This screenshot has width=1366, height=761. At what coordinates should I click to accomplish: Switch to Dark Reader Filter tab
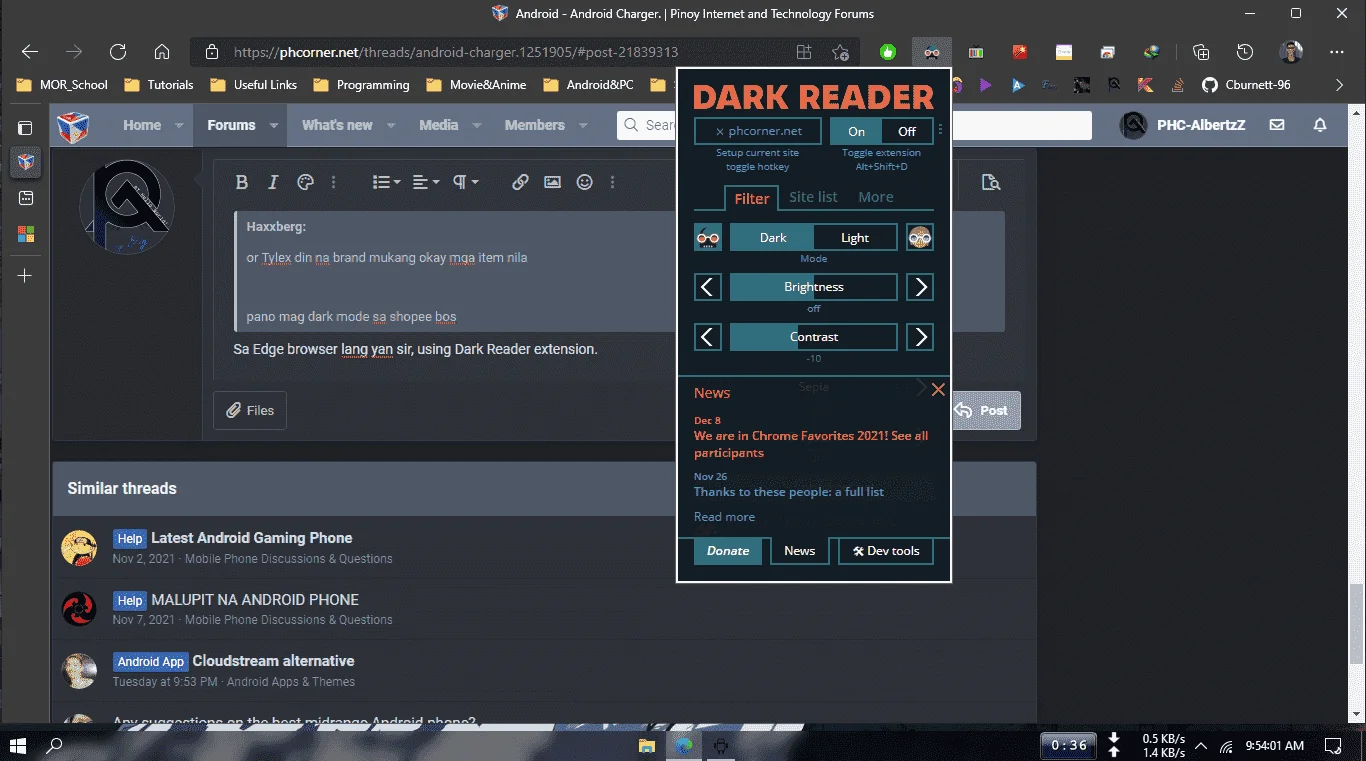click(x=751, y=198)
